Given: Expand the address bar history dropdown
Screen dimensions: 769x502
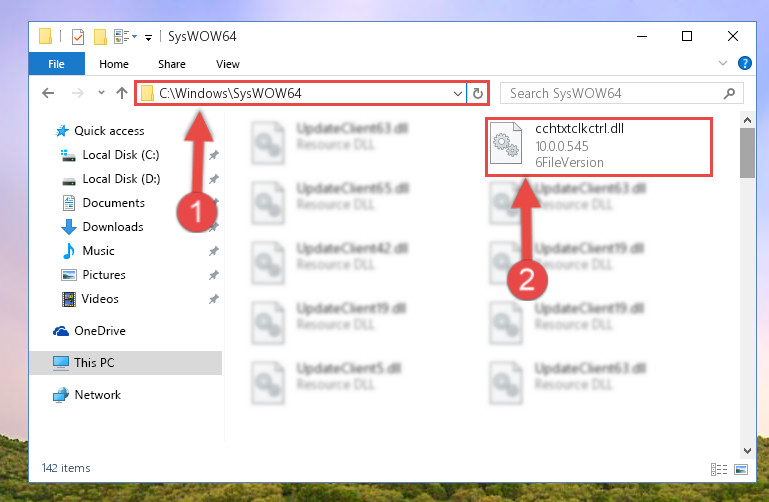Looking at the screenshot, I should [x=457, y=93].
